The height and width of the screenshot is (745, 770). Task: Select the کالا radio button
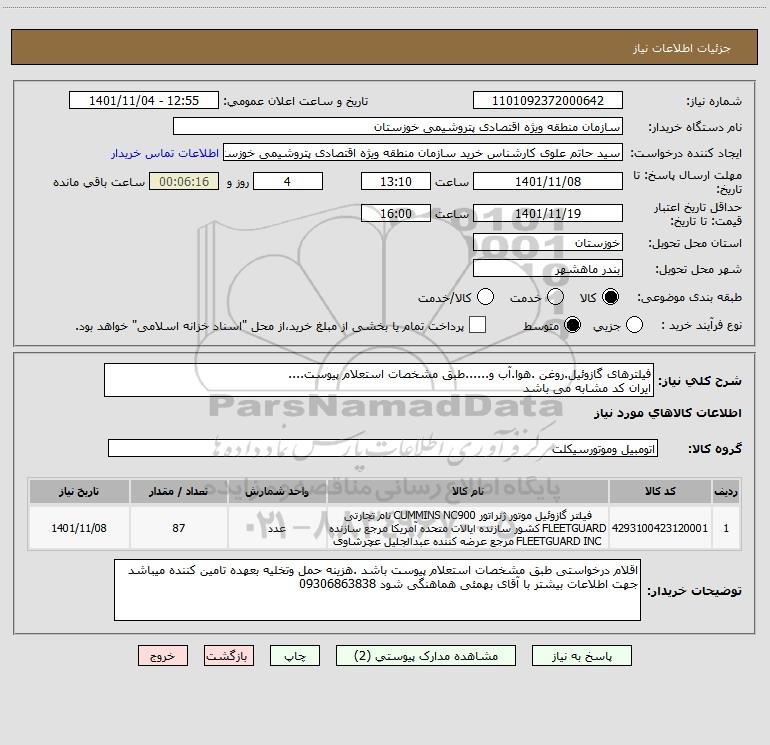click(x=610, y=297)
